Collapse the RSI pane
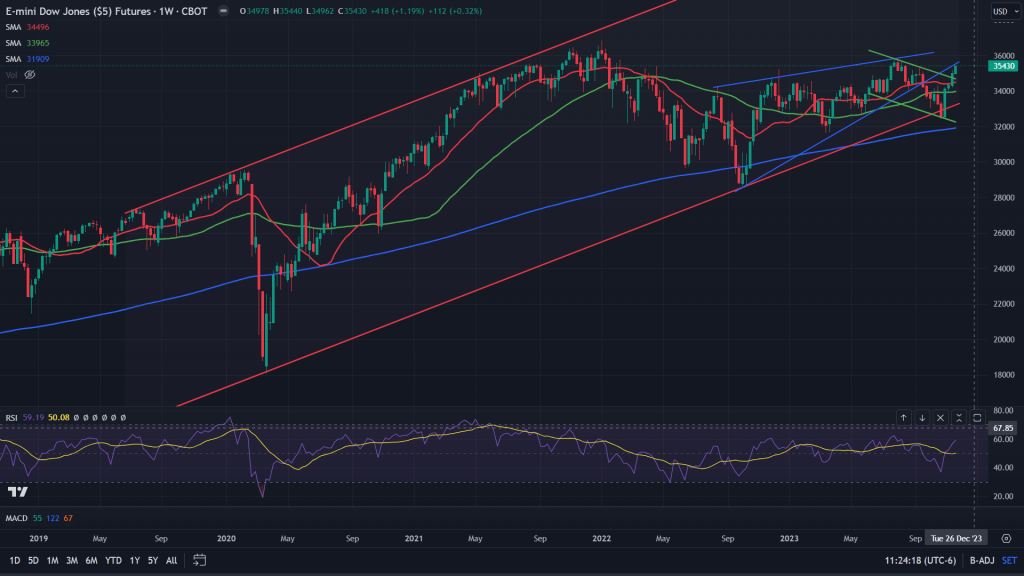Viewport: 1024px width, 576px height. [x=959, y=417]
